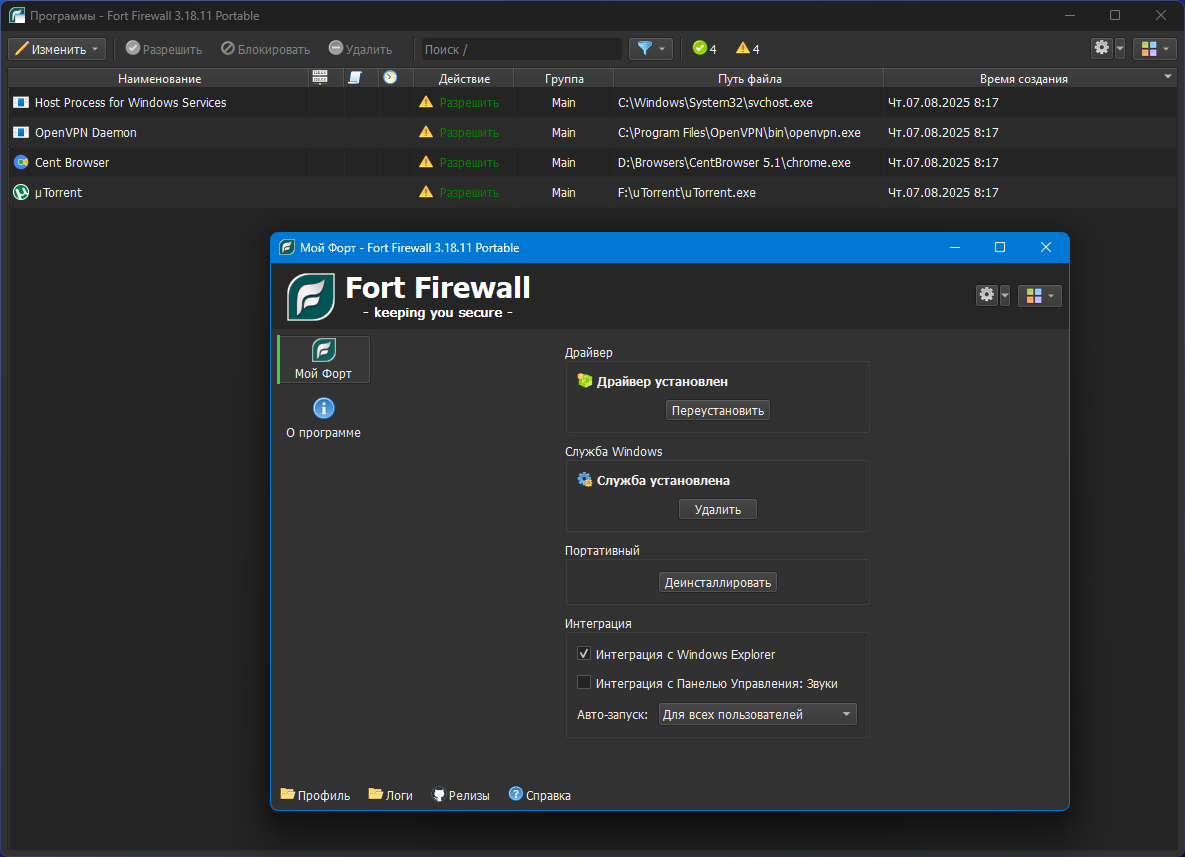Click the Main group cell for OpenVPN Daemon
Screen dimensions: 1185x857
coord(564,133)
